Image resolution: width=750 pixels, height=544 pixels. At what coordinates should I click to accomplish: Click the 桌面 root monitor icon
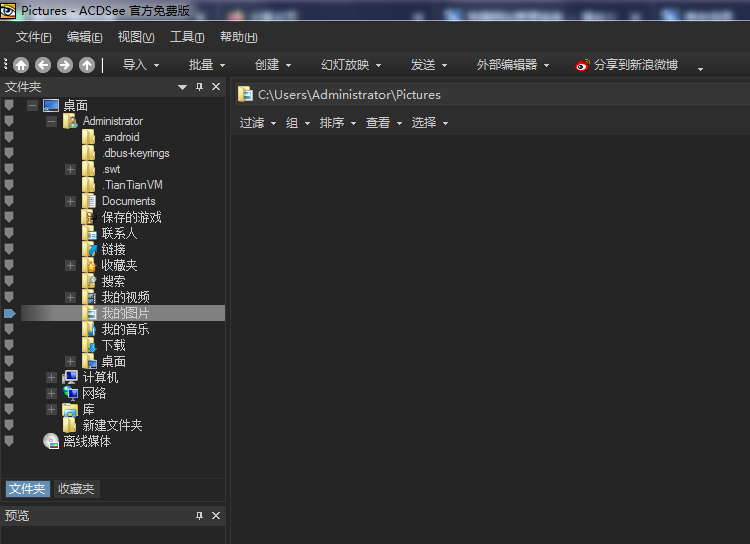(x=51, y=105)
